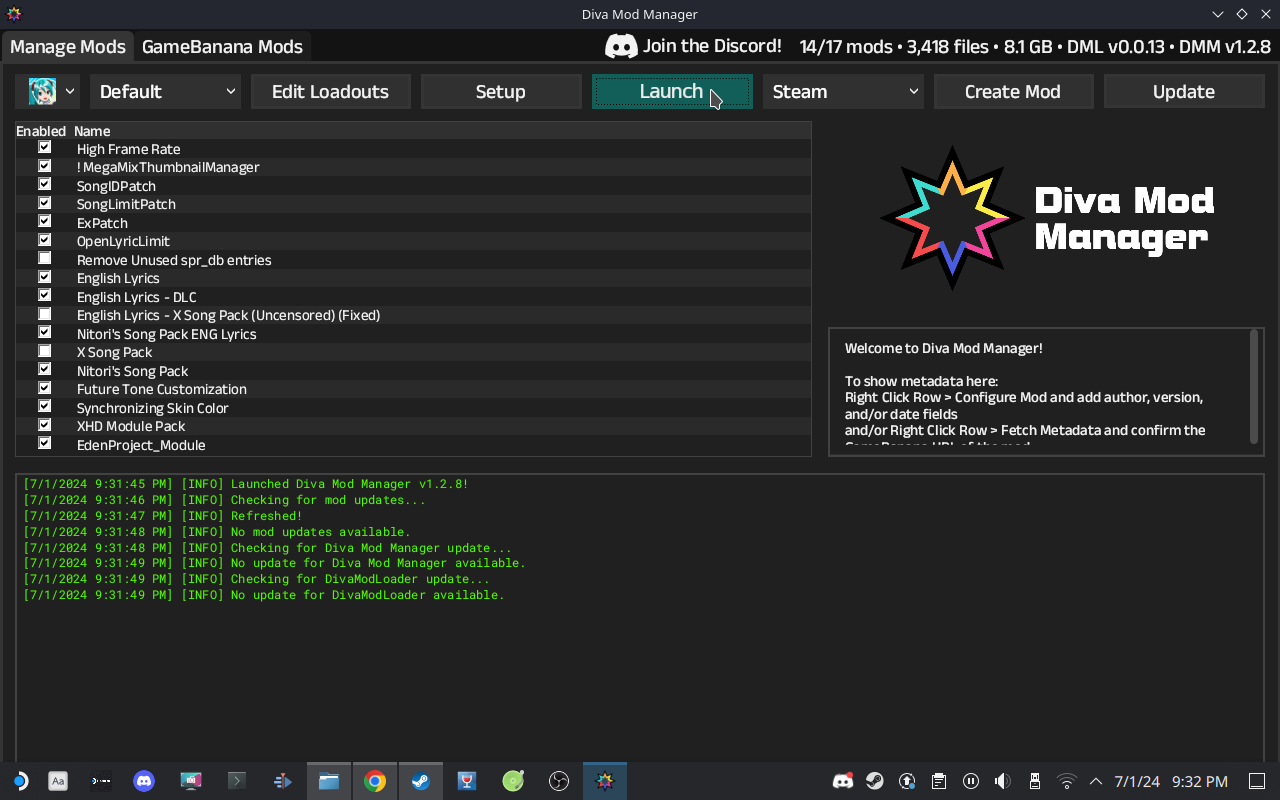Open the Wi-Fi network tray icon
This screenshot has width=1280, height=800.
tap(1067, 781)
